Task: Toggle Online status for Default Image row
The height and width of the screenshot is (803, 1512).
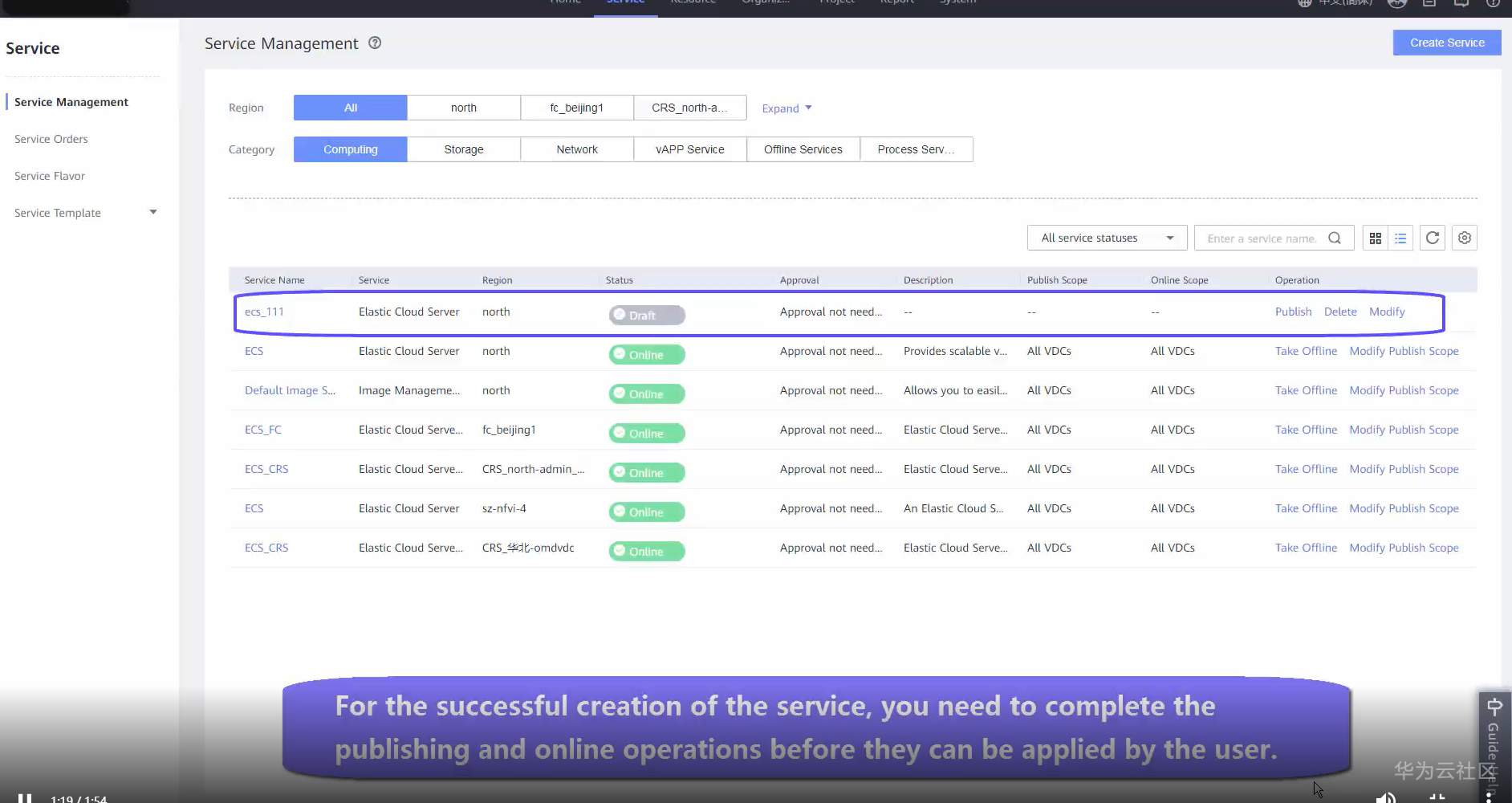Action: tap(647, 393)
